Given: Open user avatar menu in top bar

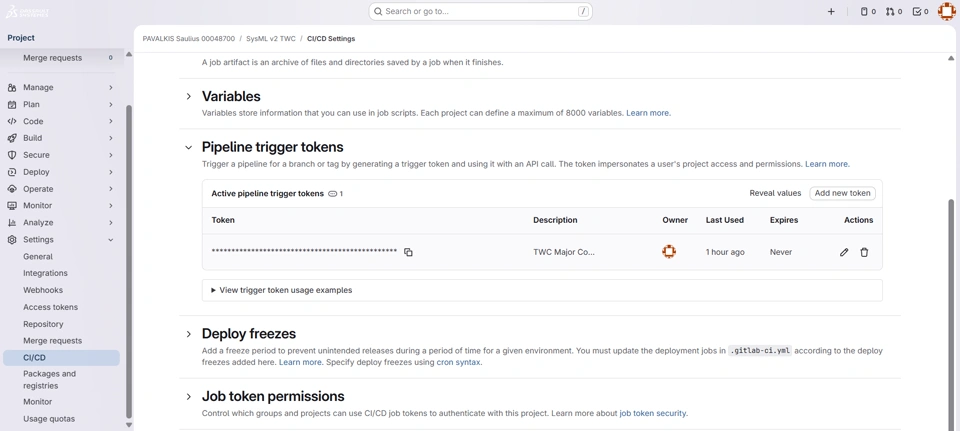Looking at the screenshot, I should coord(946,12).
